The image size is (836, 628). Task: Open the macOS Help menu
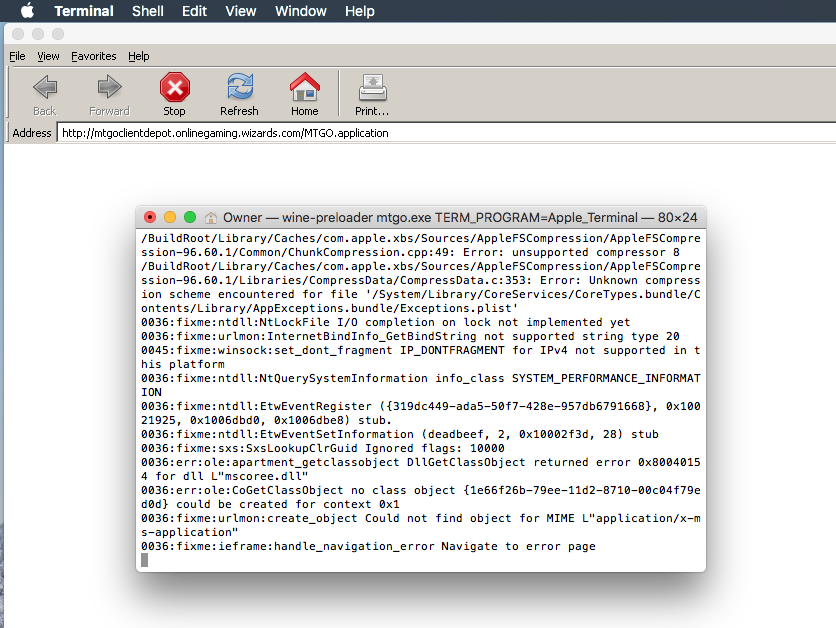pyautogui.click(x=359, y=11)
